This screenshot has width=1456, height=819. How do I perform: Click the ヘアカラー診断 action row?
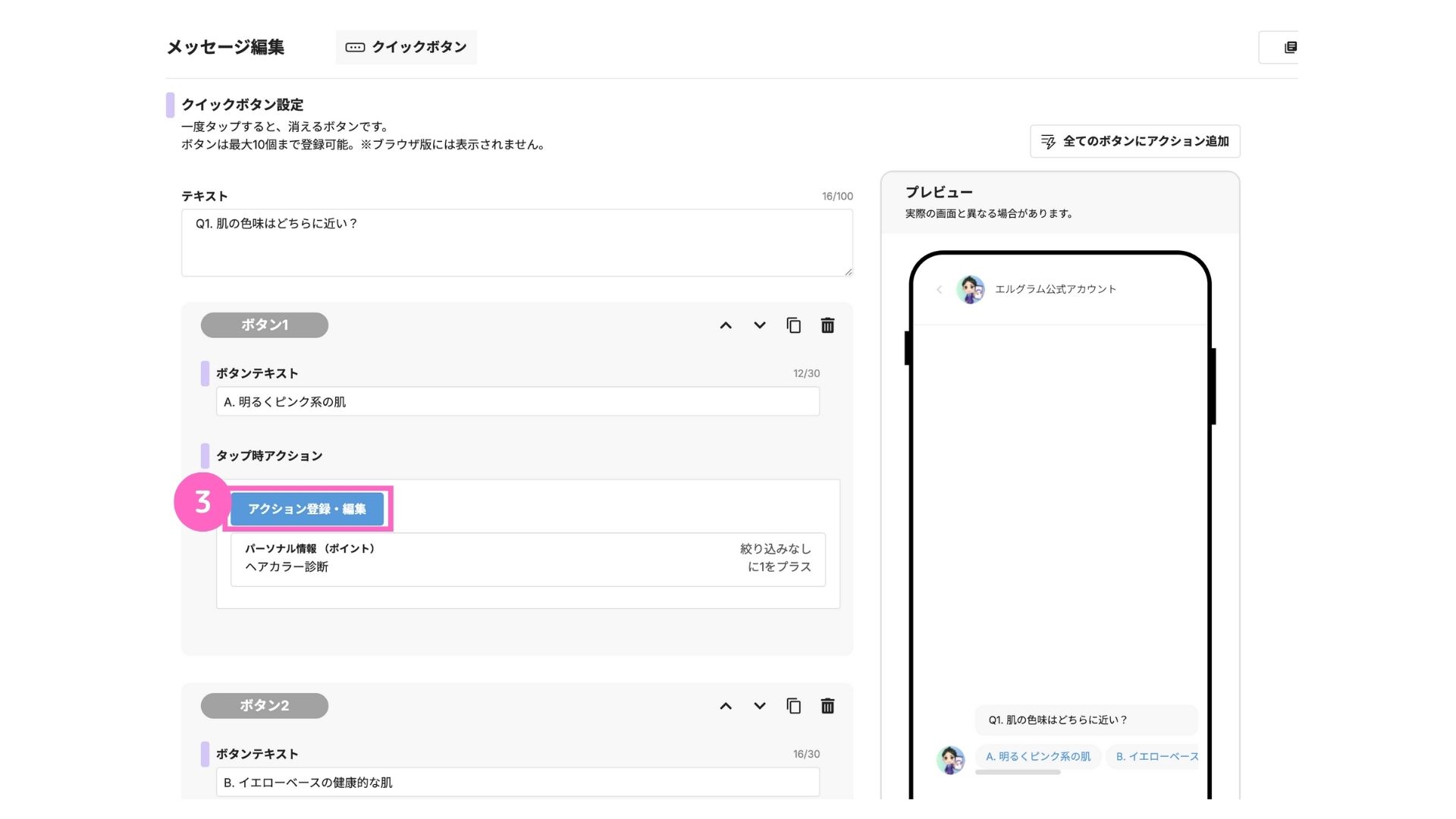coord(528,559)
